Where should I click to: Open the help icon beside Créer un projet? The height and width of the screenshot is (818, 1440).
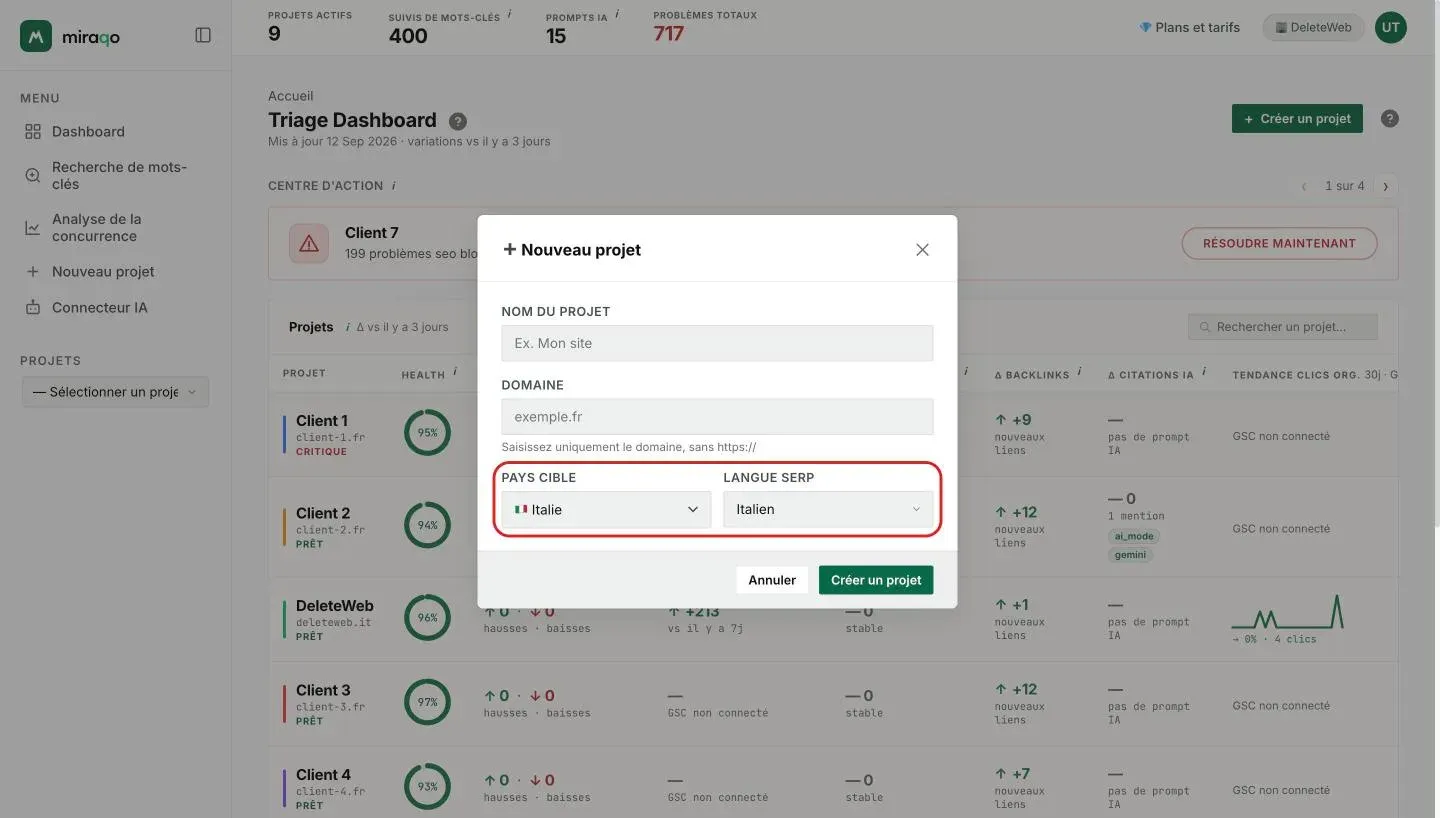pos(1390,118)
